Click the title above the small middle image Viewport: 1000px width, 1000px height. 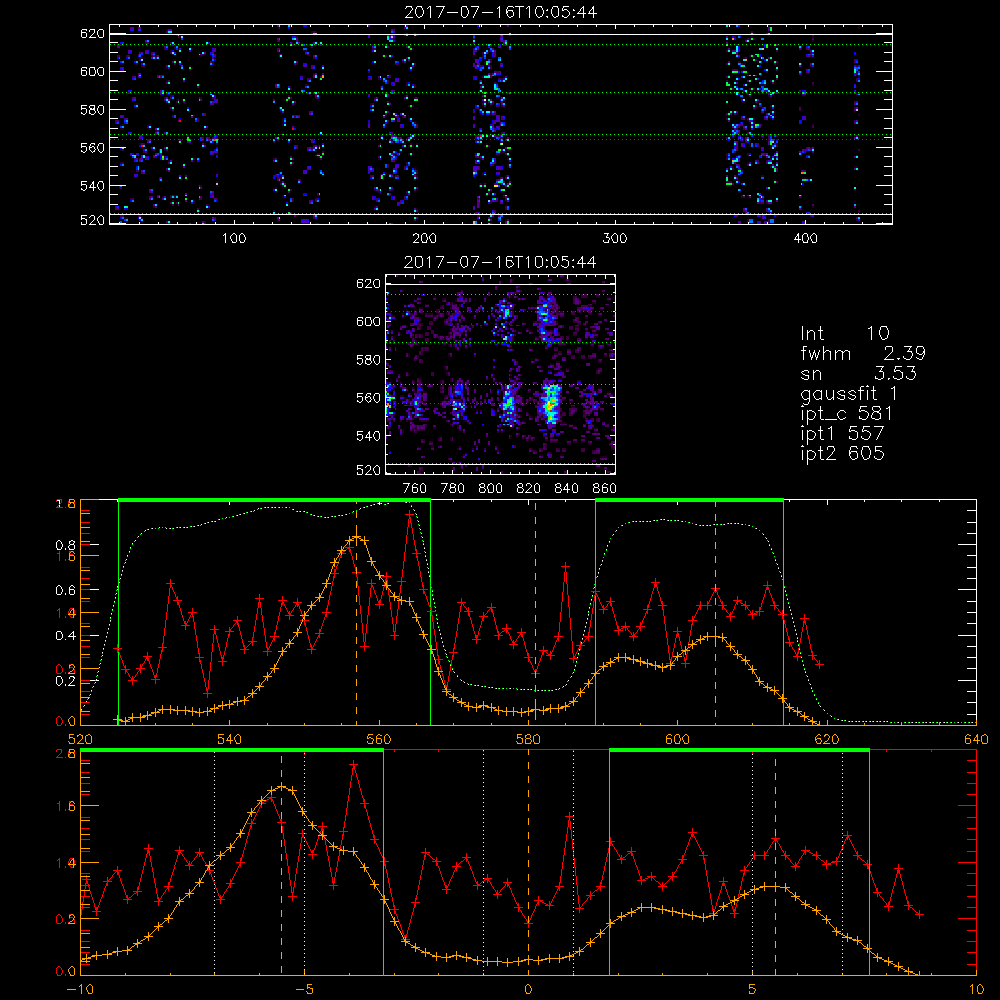[500, 262]
